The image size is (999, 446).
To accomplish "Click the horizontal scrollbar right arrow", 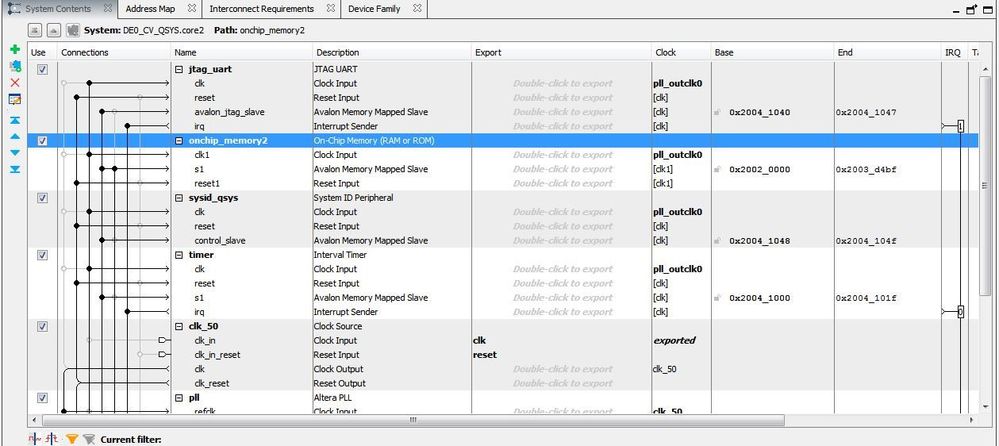I will pos(971,420).
